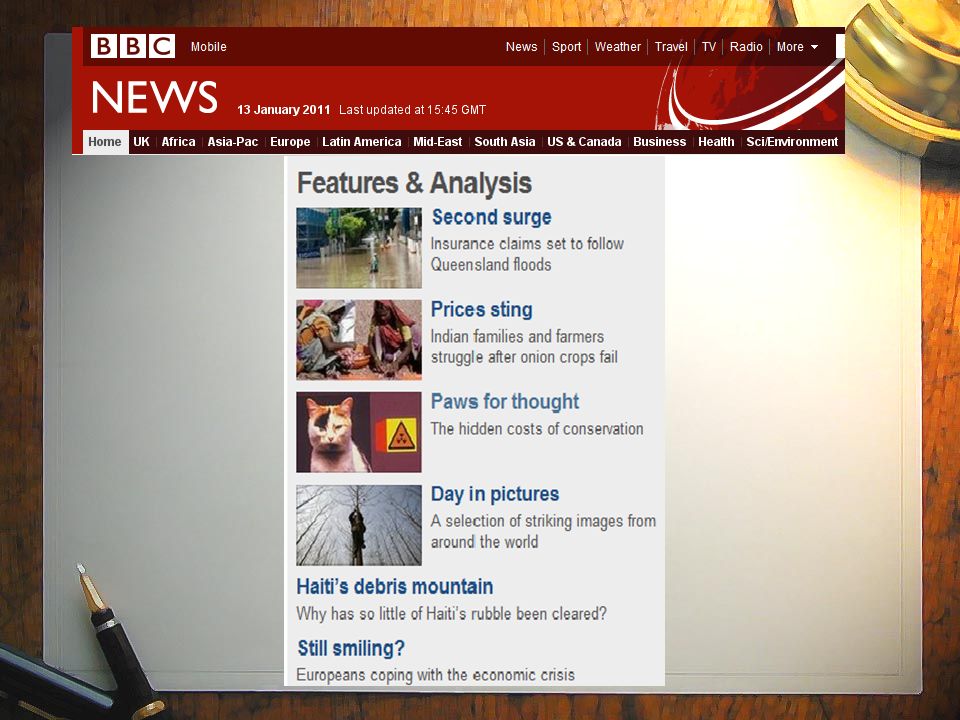Open the Travel section

[671, 47]
